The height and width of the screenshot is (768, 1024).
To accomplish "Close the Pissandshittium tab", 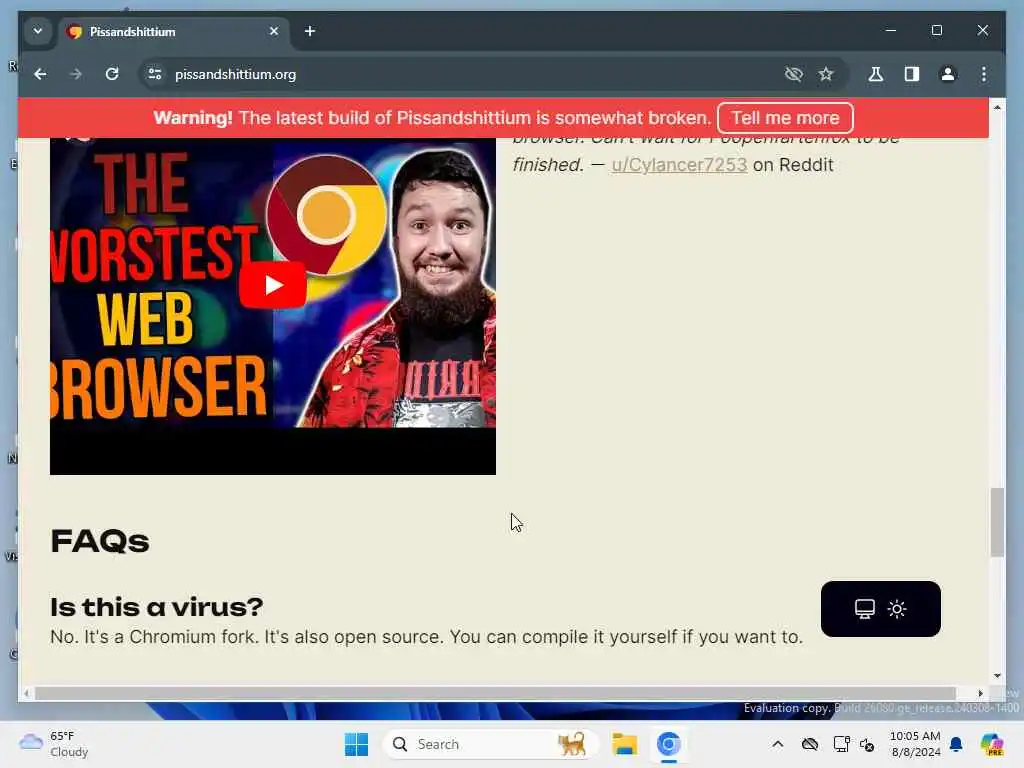I will 274,31.
